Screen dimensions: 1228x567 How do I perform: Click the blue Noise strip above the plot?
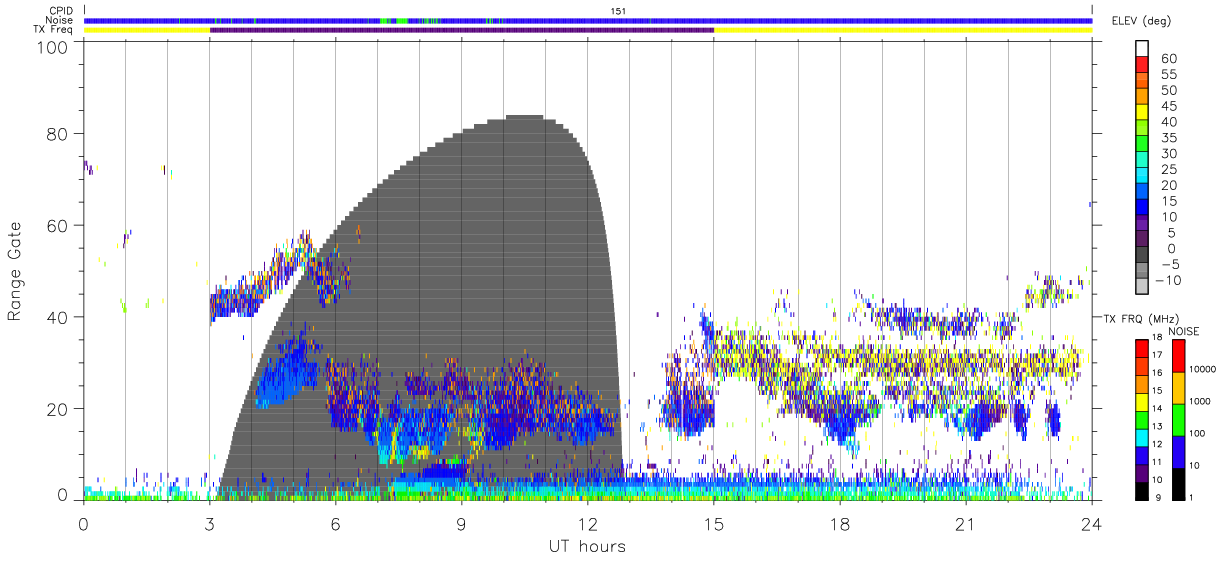pos(588,20)
